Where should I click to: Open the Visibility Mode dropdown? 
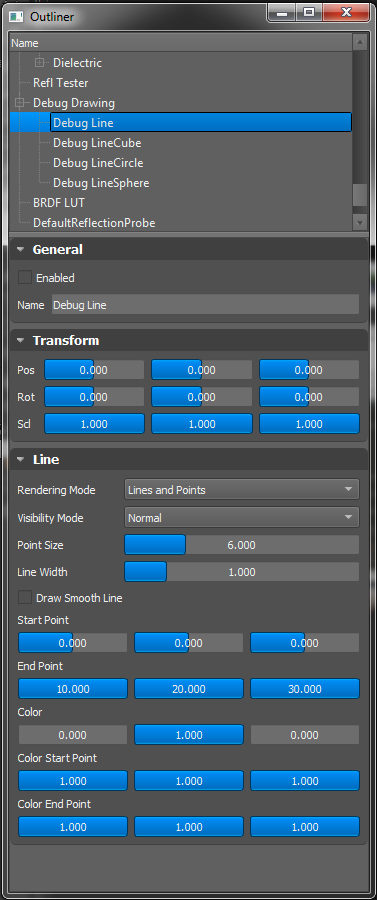coord(242,518)
